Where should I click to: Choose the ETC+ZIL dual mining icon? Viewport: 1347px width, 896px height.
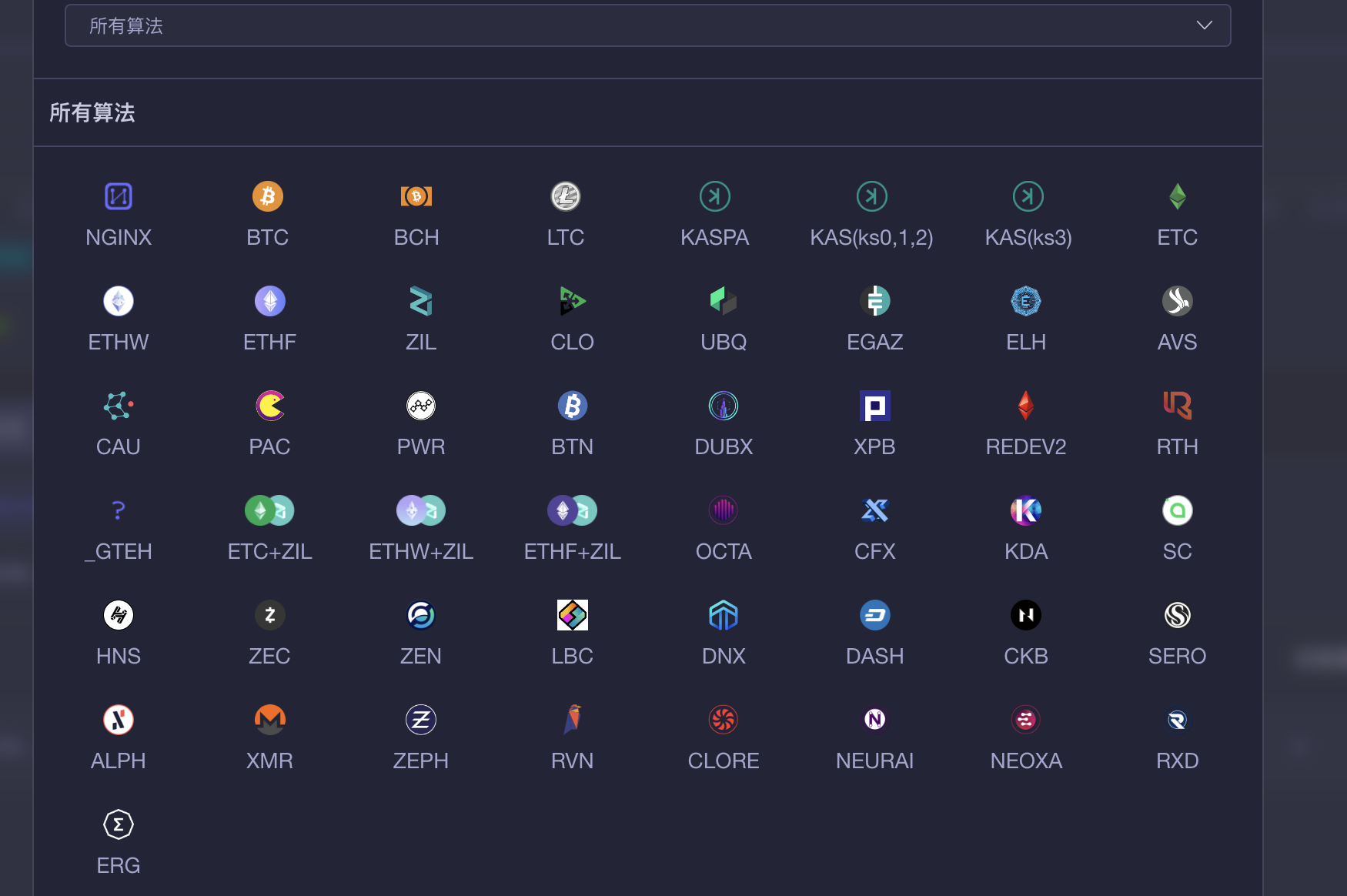[x=269, y=510]
